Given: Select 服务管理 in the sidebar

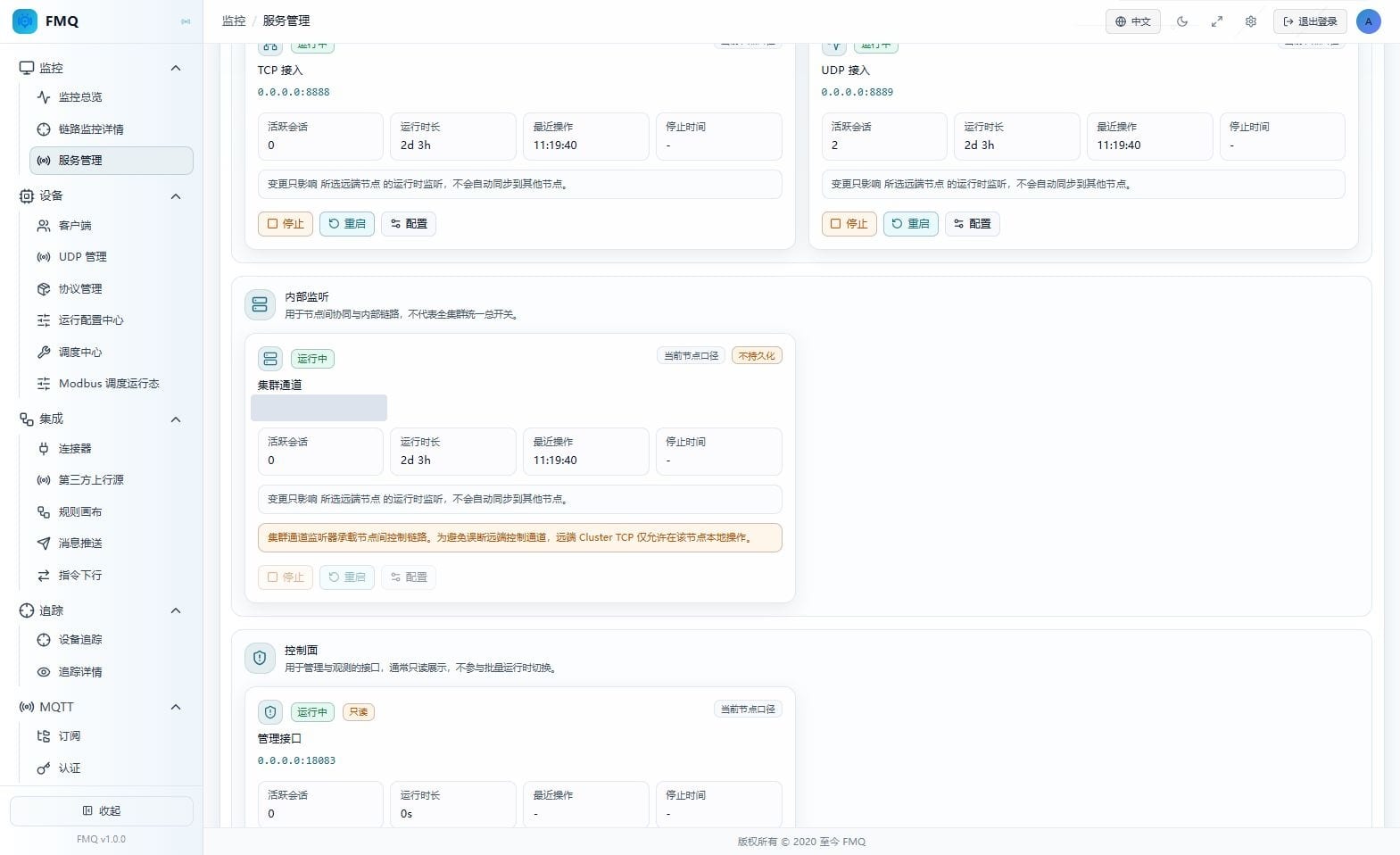Looking at the screenshot, I should click(x=112, y=161).
